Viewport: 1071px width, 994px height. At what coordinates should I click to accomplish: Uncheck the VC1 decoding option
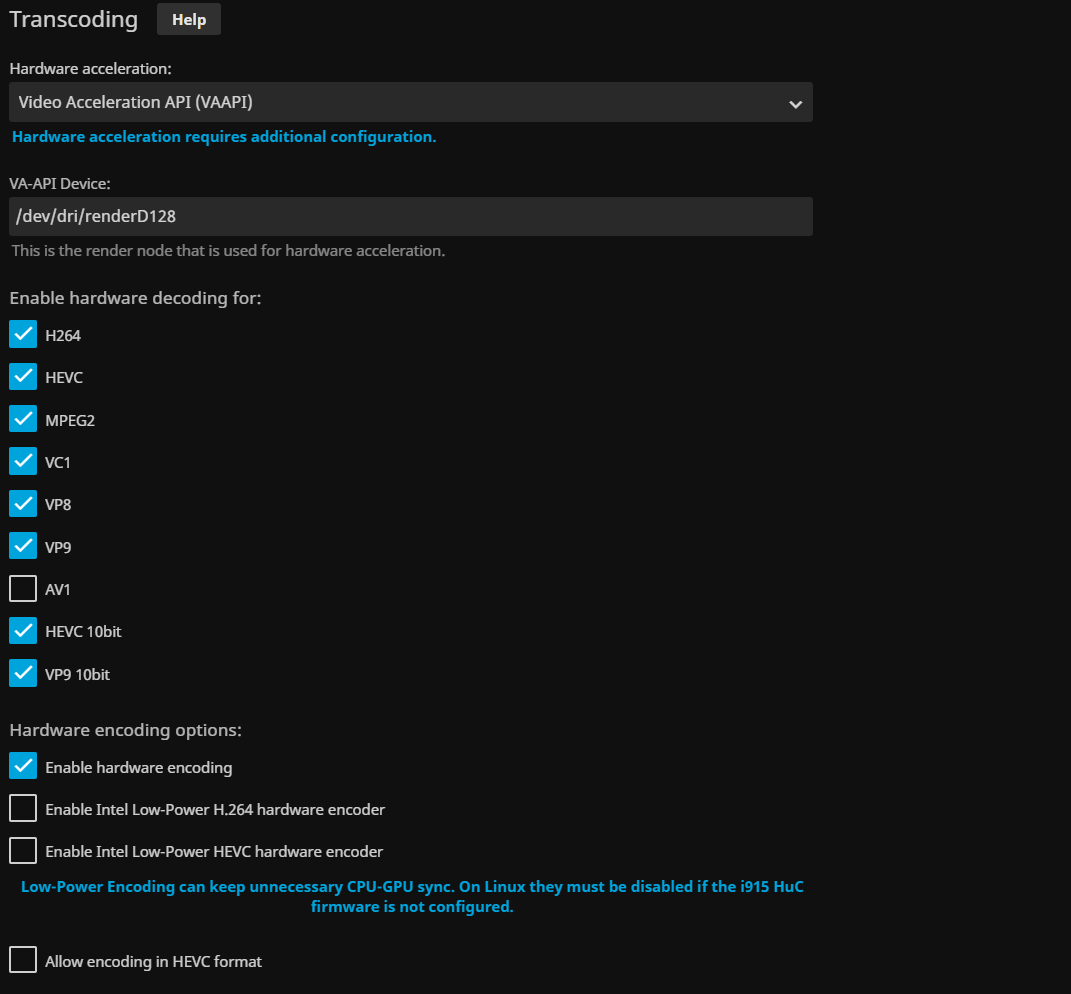coord(23,462)
